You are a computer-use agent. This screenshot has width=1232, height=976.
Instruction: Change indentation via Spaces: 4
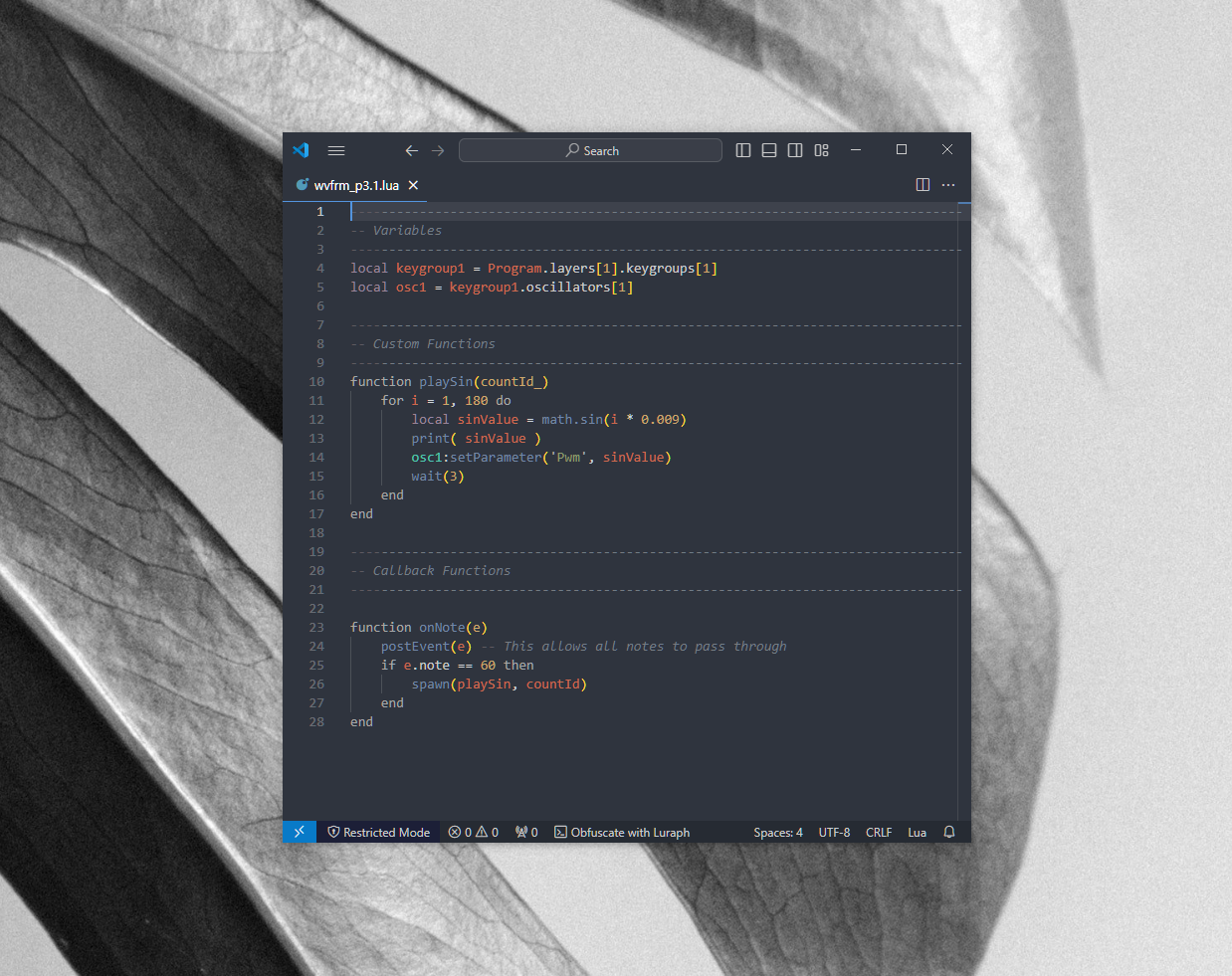[x=777, y=832]
